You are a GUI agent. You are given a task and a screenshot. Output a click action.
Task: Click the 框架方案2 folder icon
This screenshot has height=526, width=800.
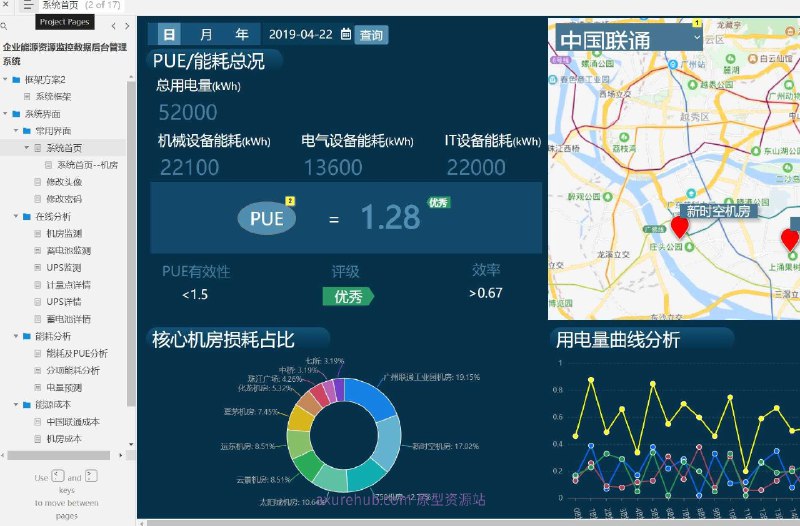16,80
